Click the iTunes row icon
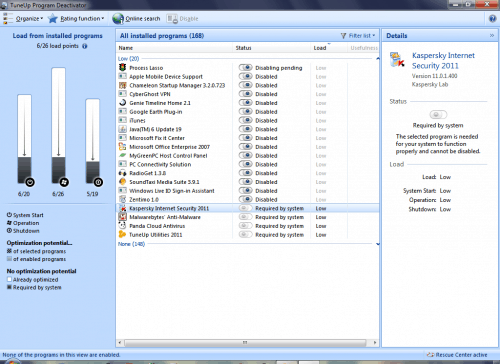The image size is (500, 364). pos(122,120)
